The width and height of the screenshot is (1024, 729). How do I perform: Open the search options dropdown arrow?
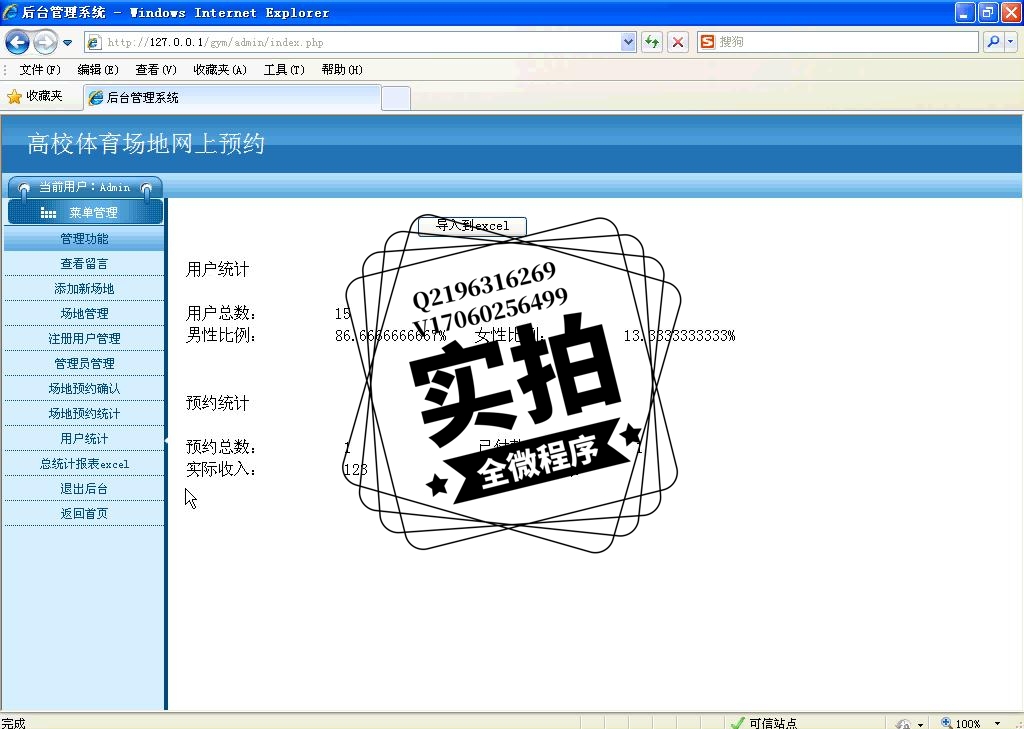(x=1010, y=42)
